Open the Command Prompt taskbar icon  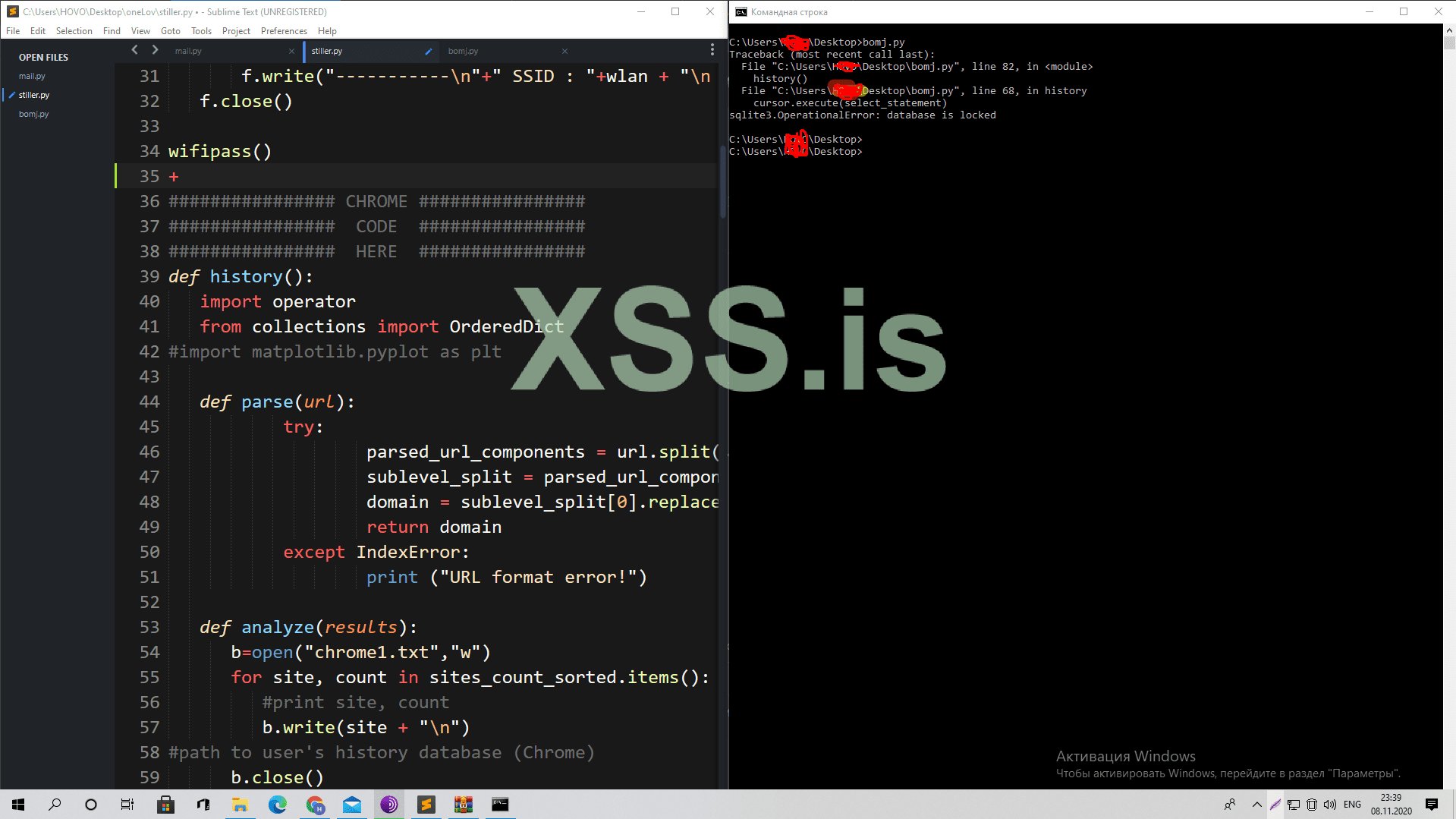pos(500,805)
